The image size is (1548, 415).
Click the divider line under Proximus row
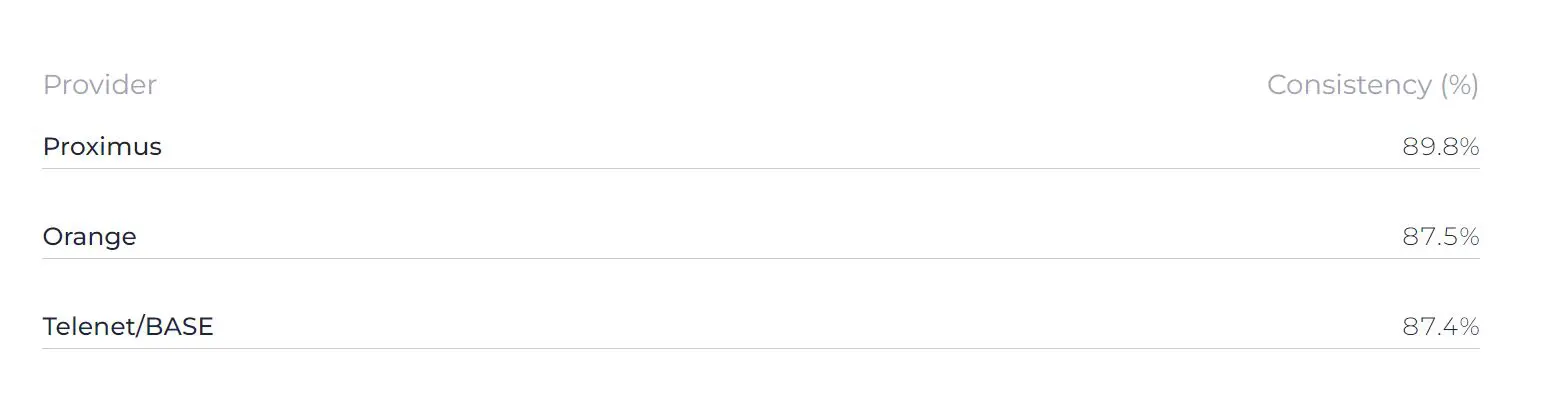[761, 168]
